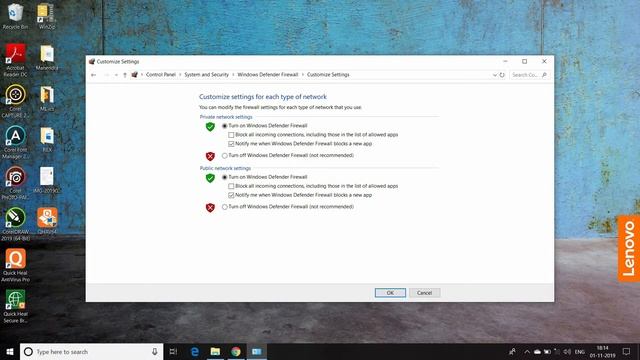Select Turn on Firewall for public network
Viewport: 640px width, 360px height.
224,177
